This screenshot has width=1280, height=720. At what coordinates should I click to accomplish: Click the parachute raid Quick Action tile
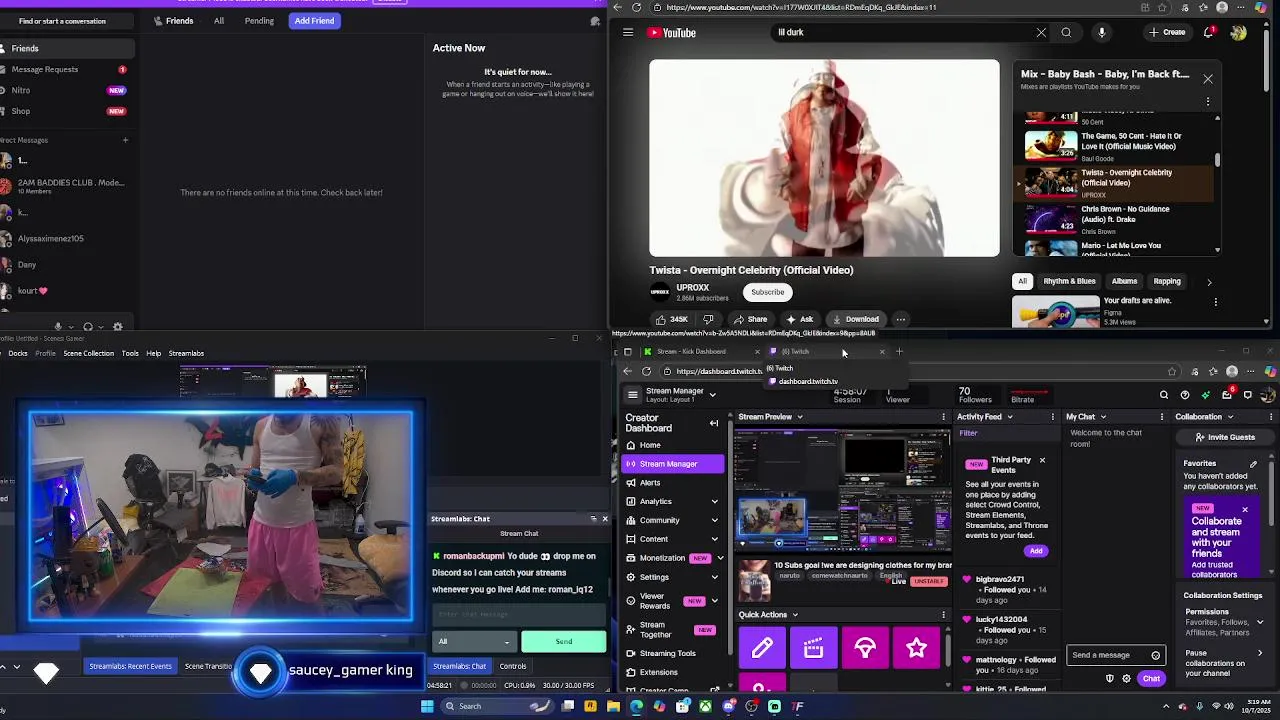[865, 648]
